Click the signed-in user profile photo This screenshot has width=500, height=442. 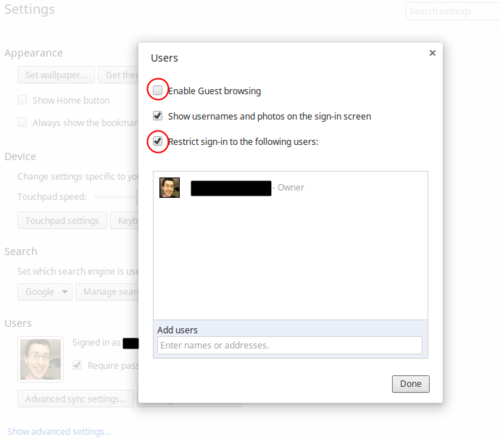[x=40, y=359]
